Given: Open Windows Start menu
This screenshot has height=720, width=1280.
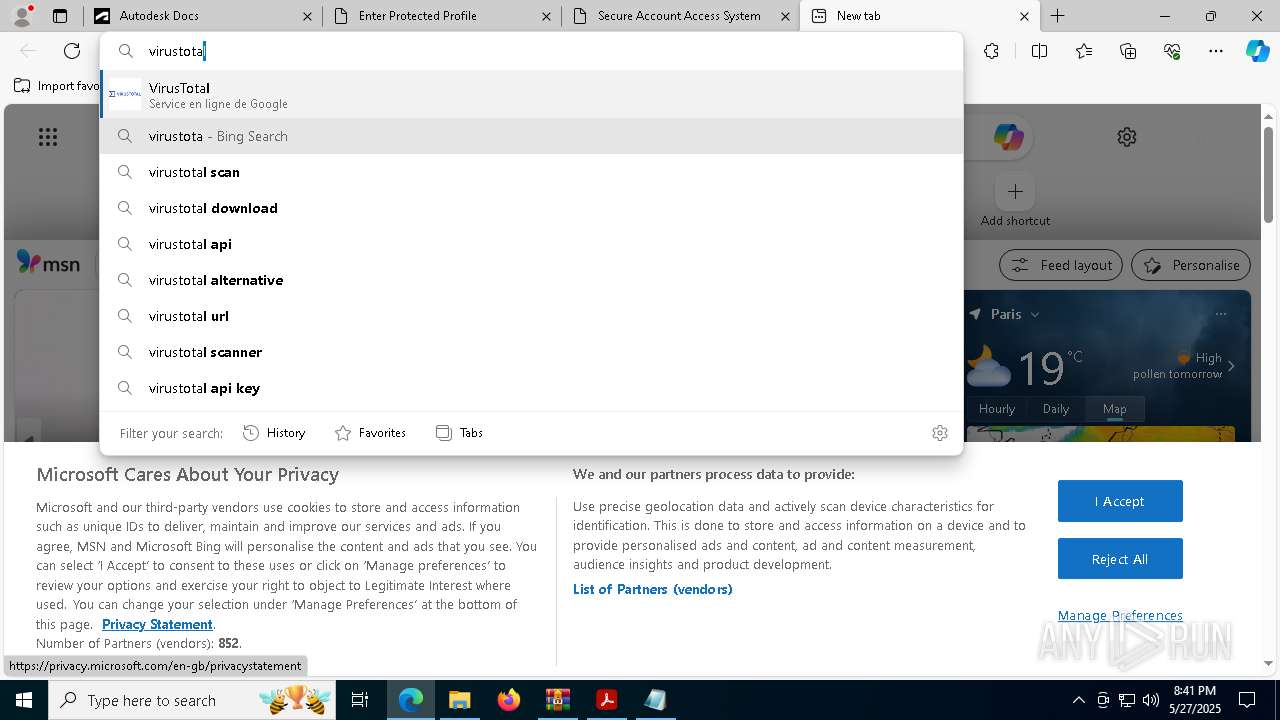Looking at the screenshot, I should [24, 700].
